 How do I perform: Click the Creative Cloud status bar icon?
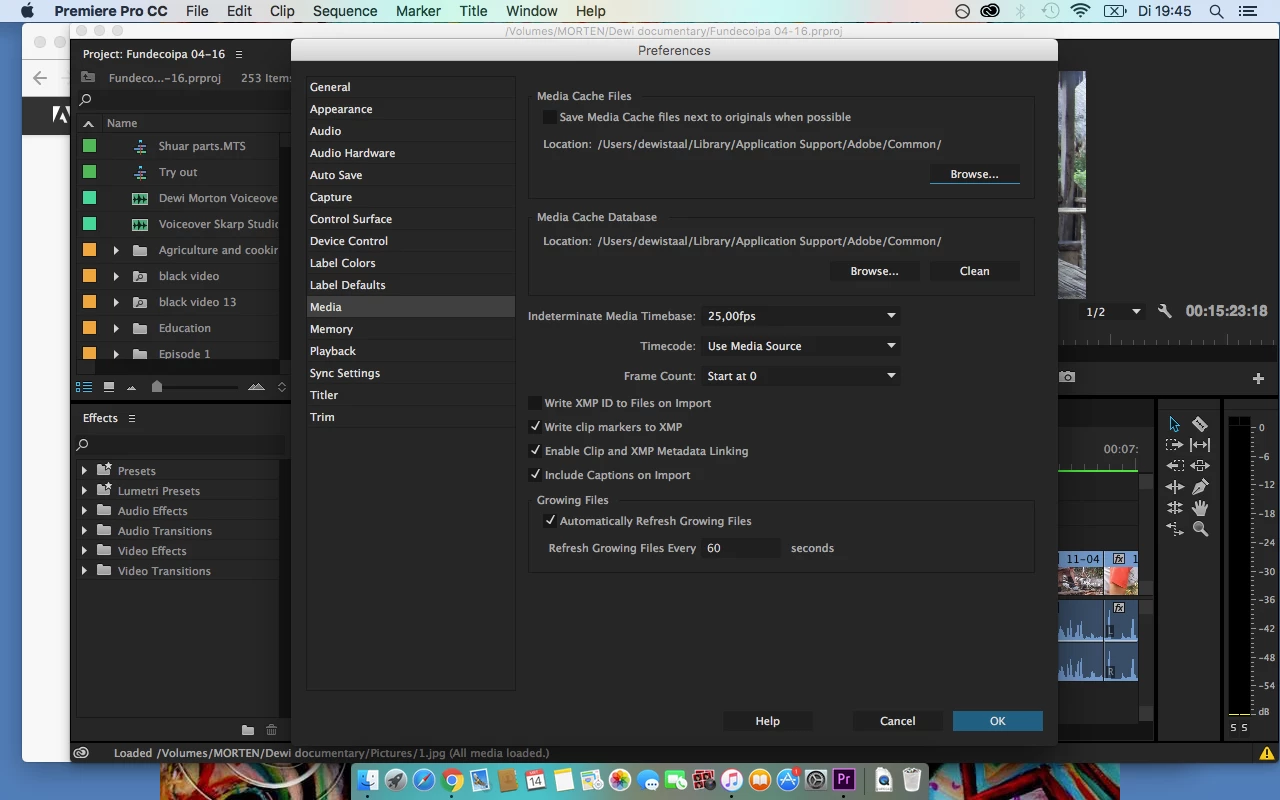click(82, 753)
